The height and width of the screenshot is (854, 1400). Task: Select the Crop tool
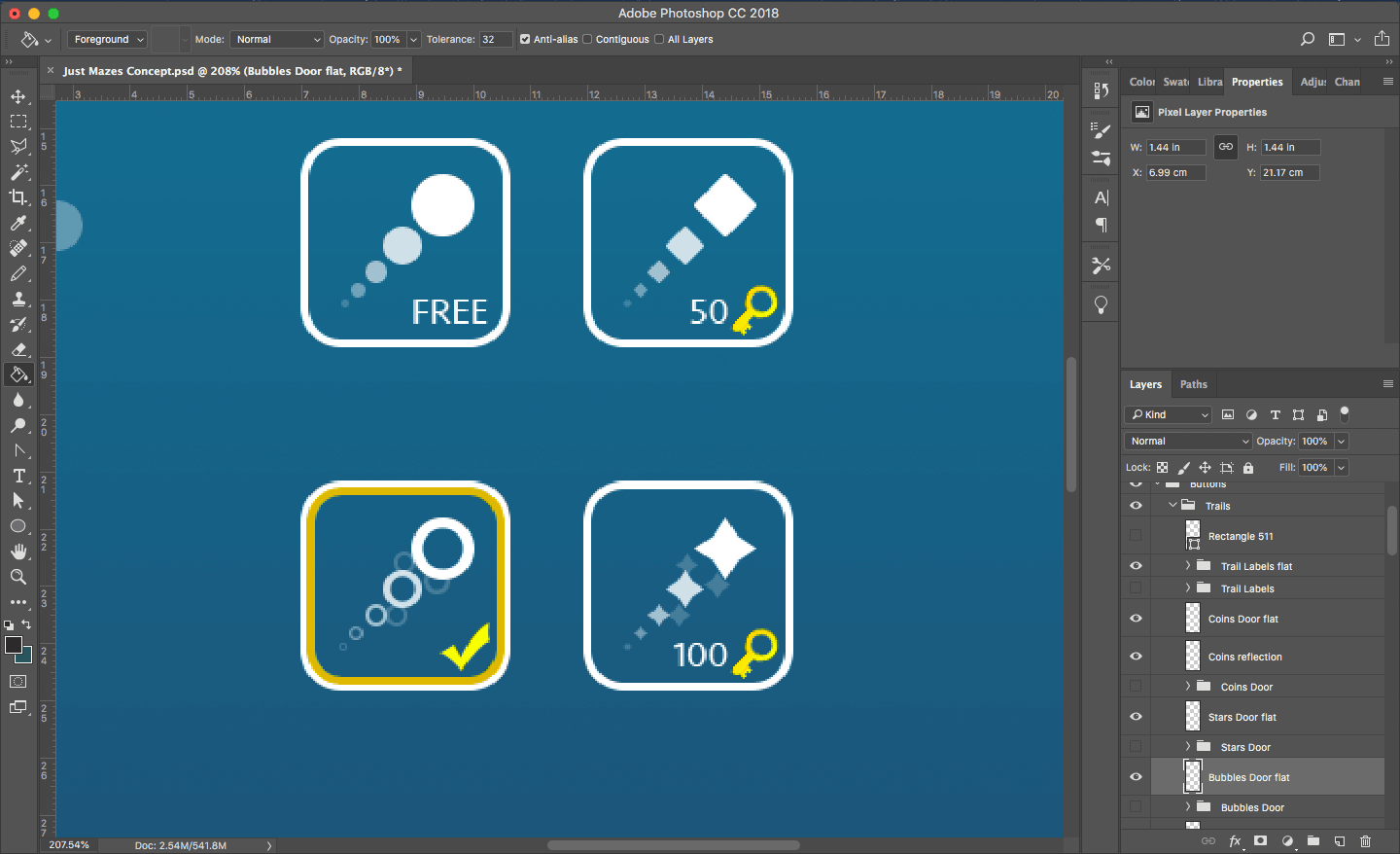tap(18, 197)
